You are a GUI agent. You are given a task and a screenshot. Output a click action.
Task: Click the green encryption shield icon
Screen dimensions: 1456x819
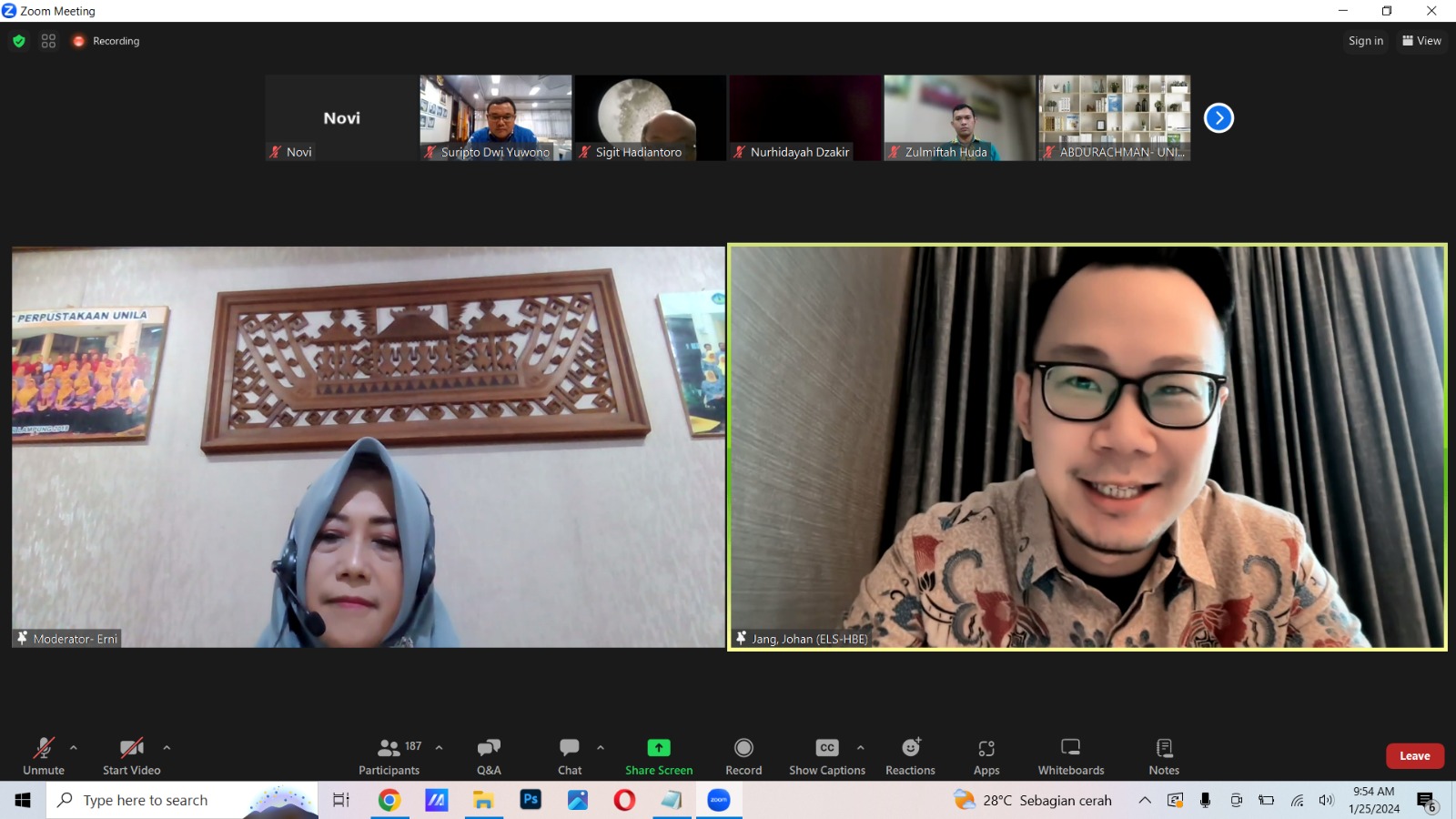pos(19,41)
